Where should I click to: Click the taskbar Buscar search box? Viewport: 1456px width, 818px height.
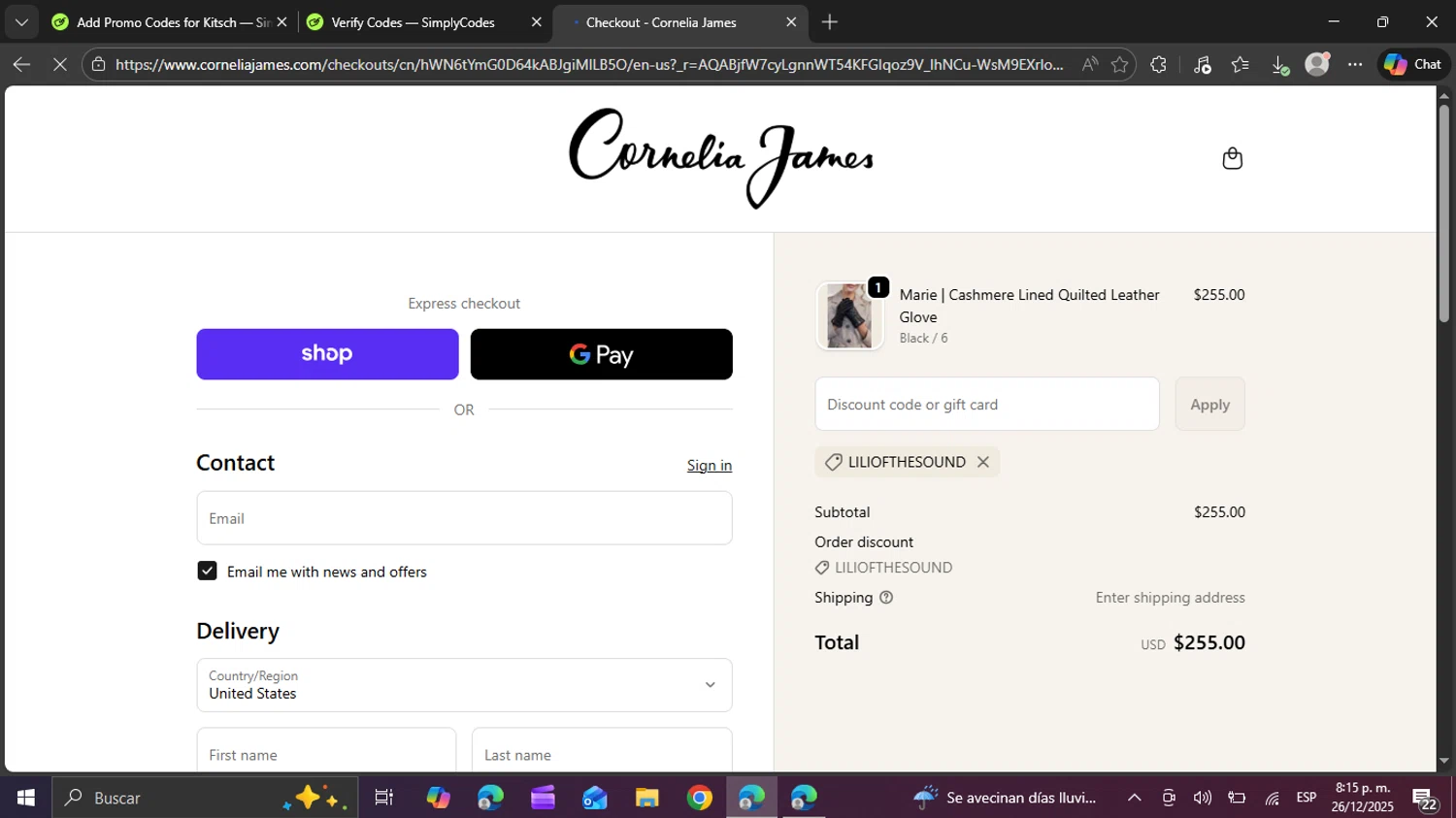205,798
